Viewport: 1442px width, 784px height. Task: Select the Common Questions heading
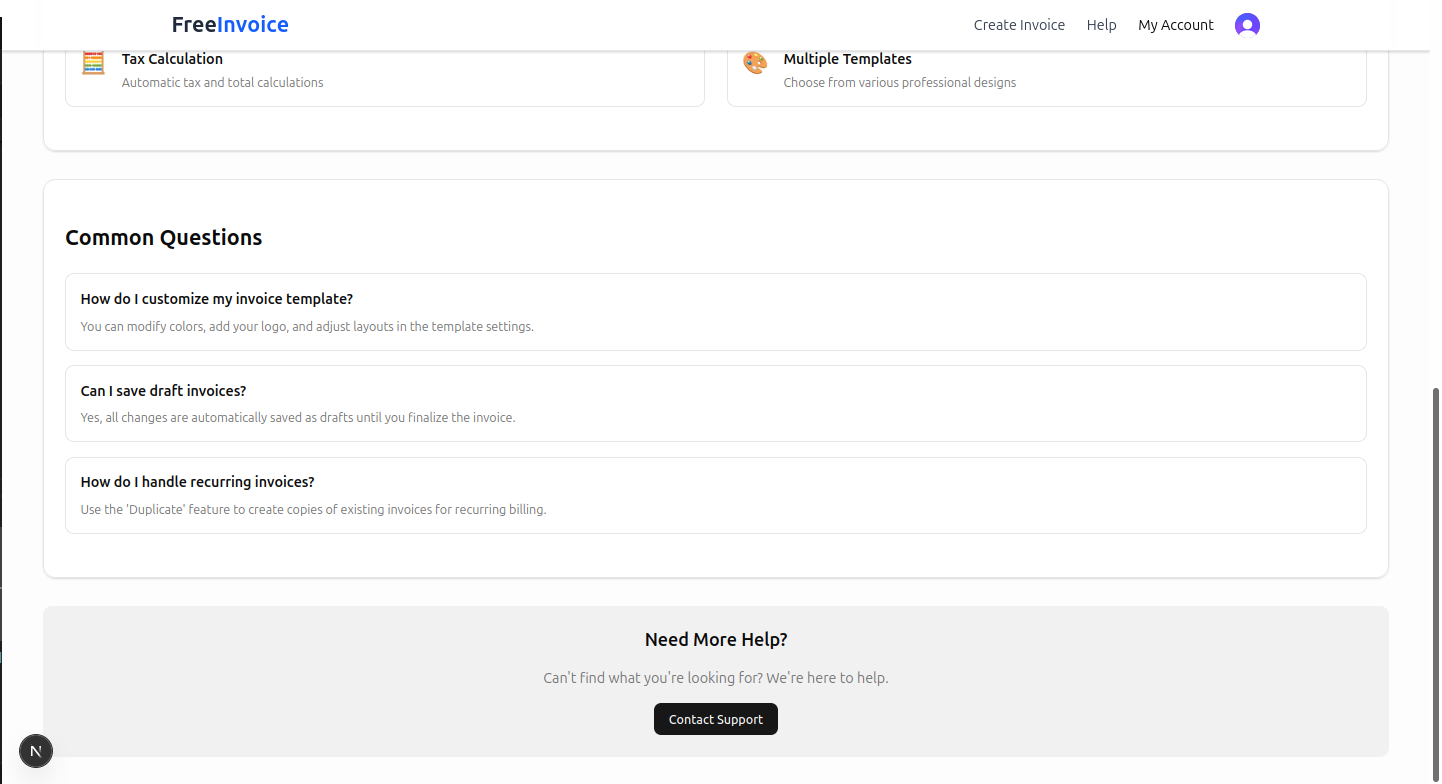(x=163, y=237)
